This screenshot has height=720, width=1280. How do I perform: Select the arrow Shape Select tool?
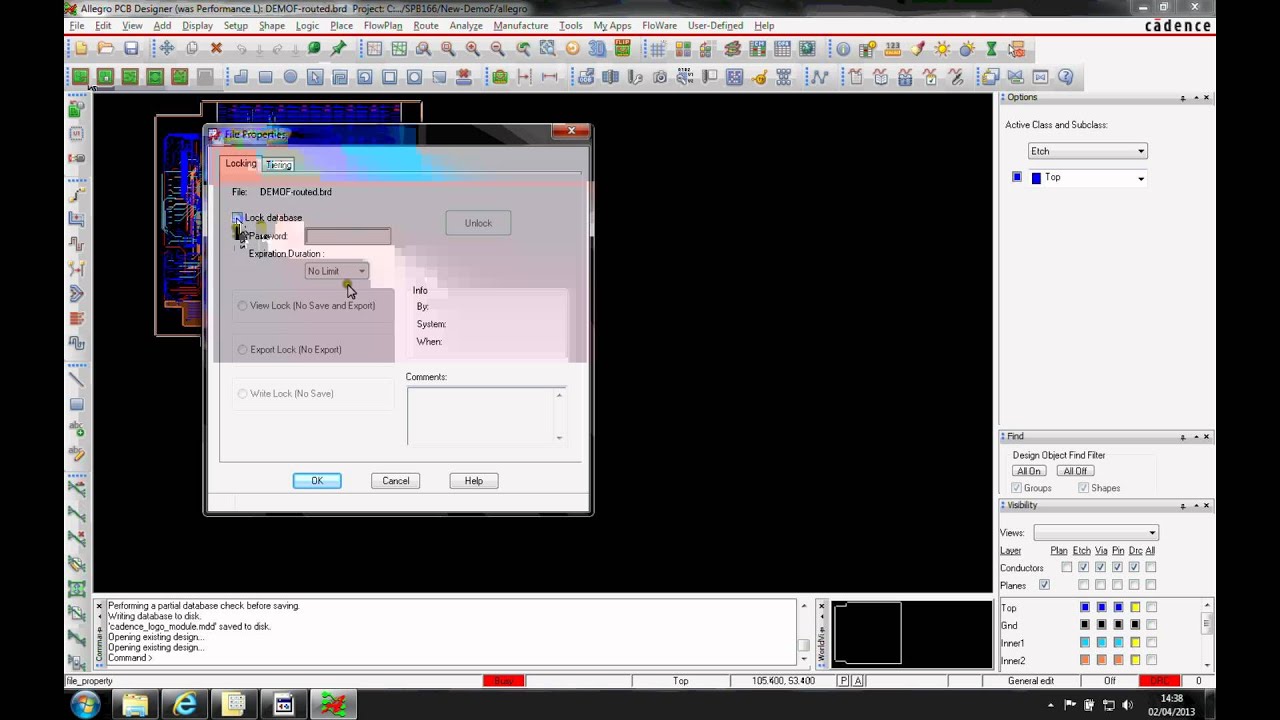(315, 77)
